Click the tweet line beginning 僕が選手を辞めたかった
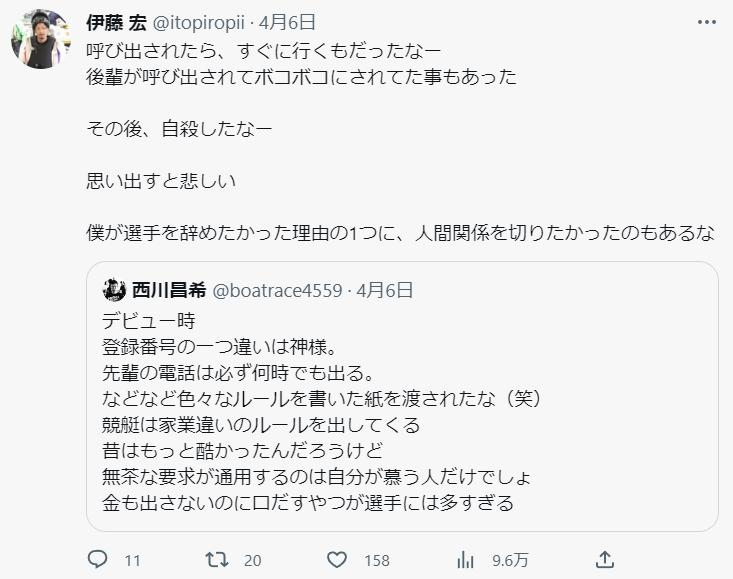Screen dimensions: 733x579 tap(400, 233)
